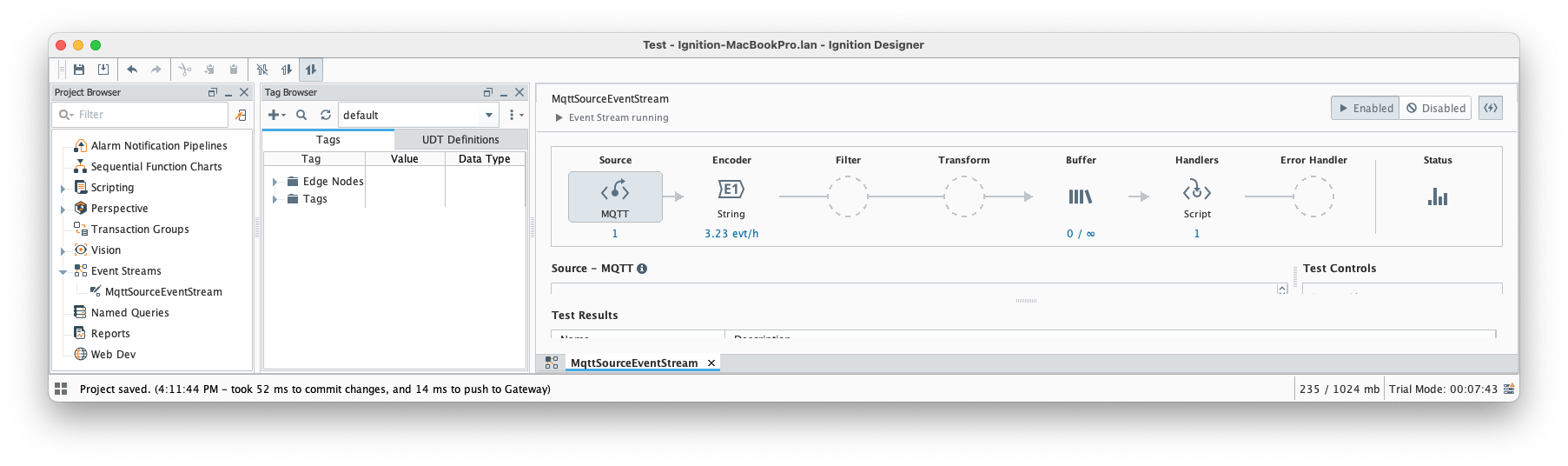Click the Redo arrow icon
1568x466 pixels.
click(156, 70)
